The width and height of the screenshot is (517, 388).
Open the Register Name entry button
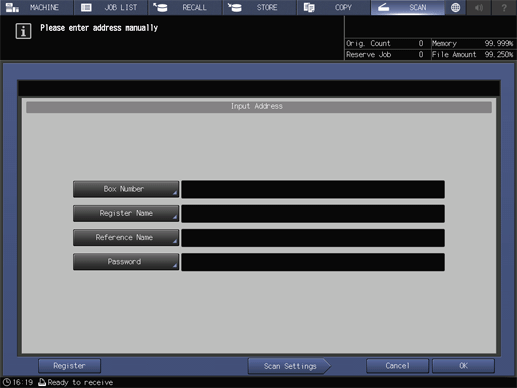click(126, 213)
